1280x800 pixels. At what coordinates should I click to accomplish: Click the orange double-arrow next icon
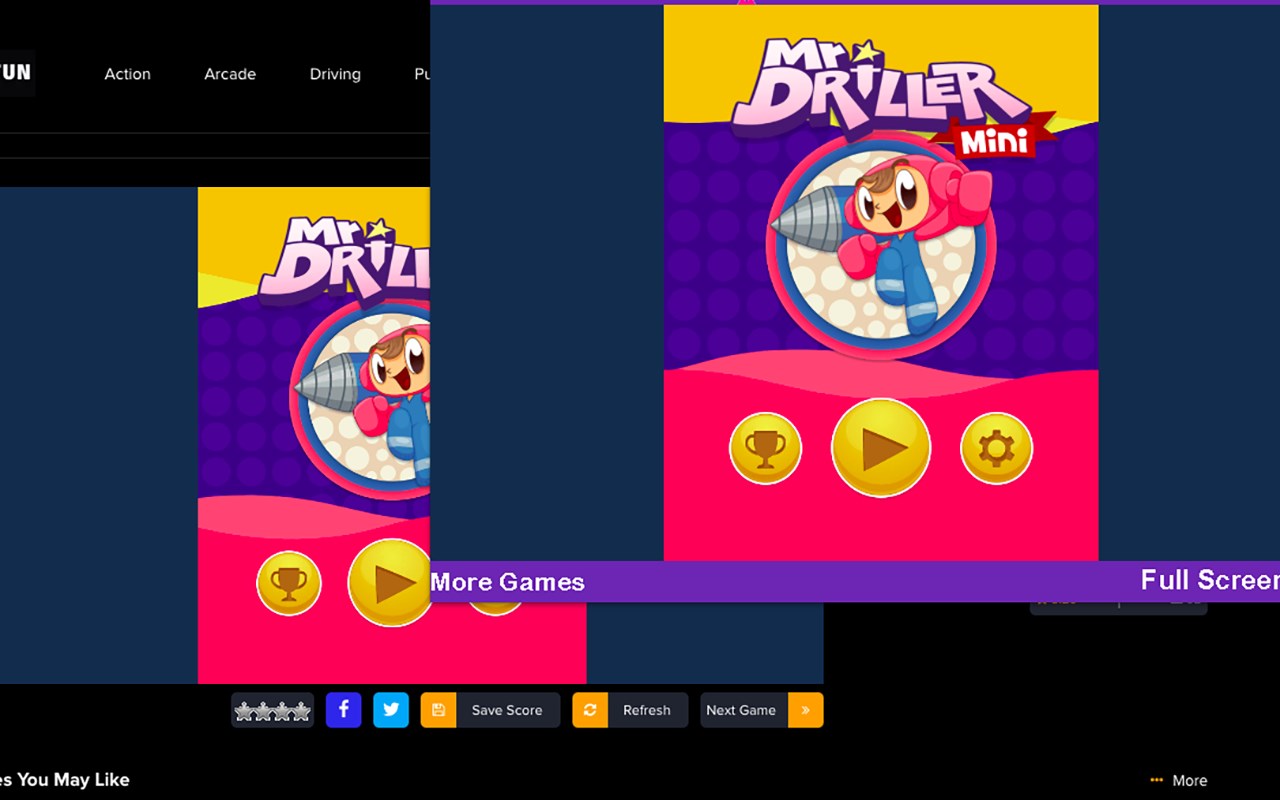806,710
